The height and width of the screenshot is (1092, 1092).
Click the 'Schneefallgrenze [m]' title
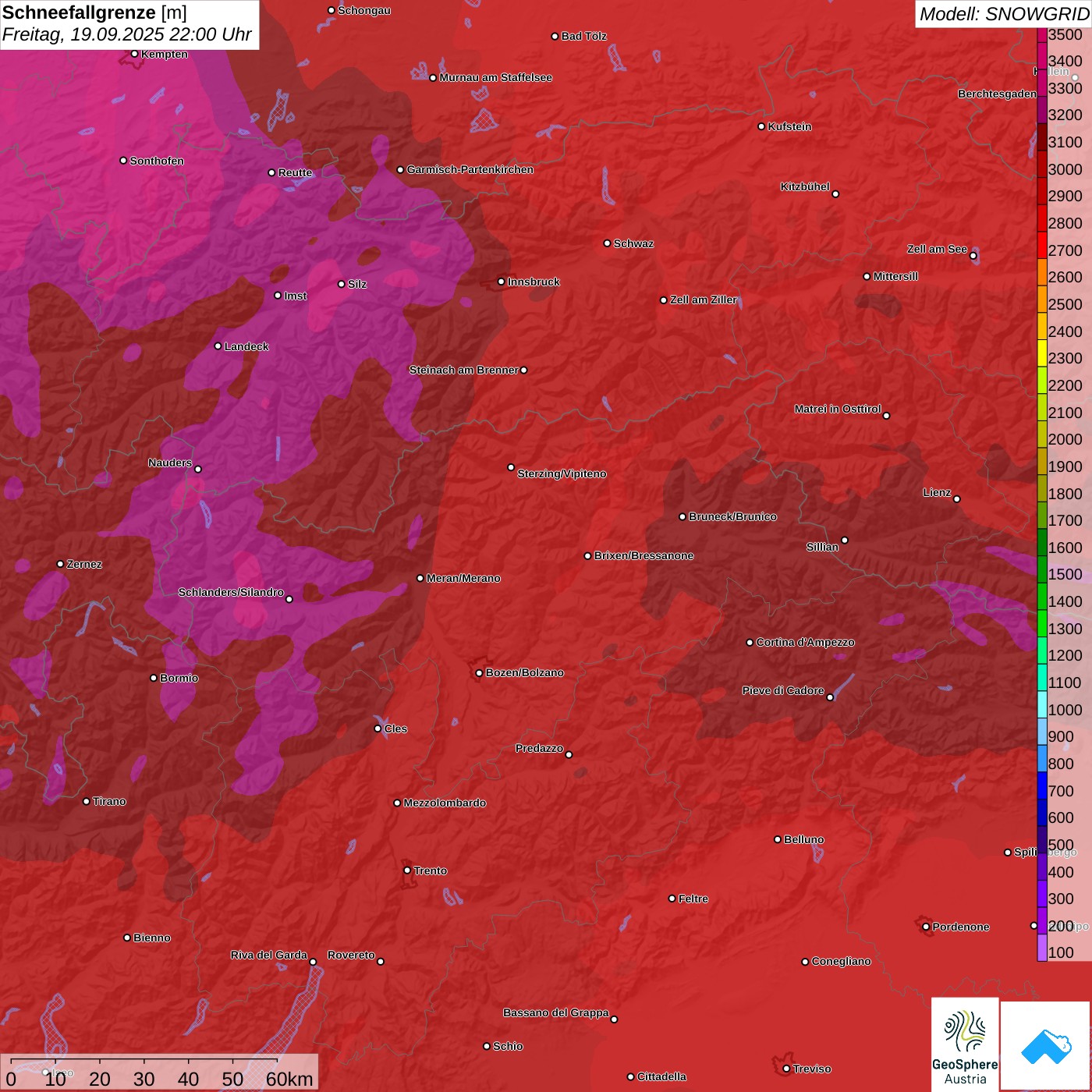(94, 13)
